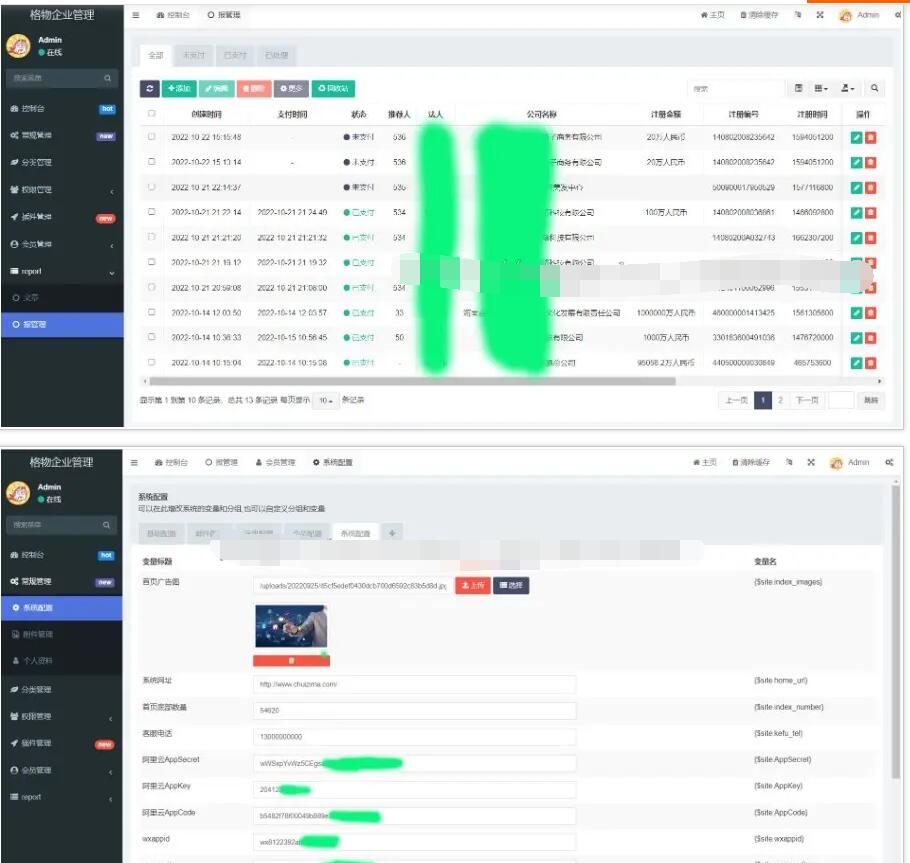Switch to the 已支付 filter tab
910x863 pixels.
tap(235, 55)
